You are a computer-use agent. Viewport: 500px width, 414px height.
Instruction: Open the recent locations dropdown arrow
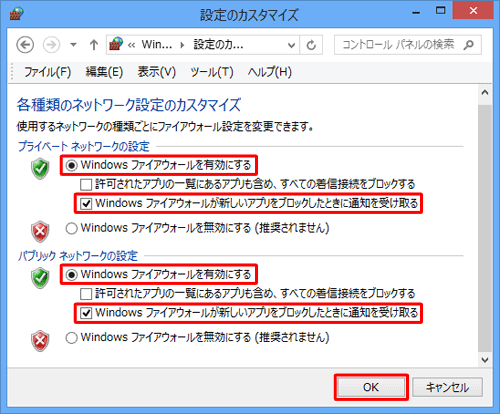point(73,45)
